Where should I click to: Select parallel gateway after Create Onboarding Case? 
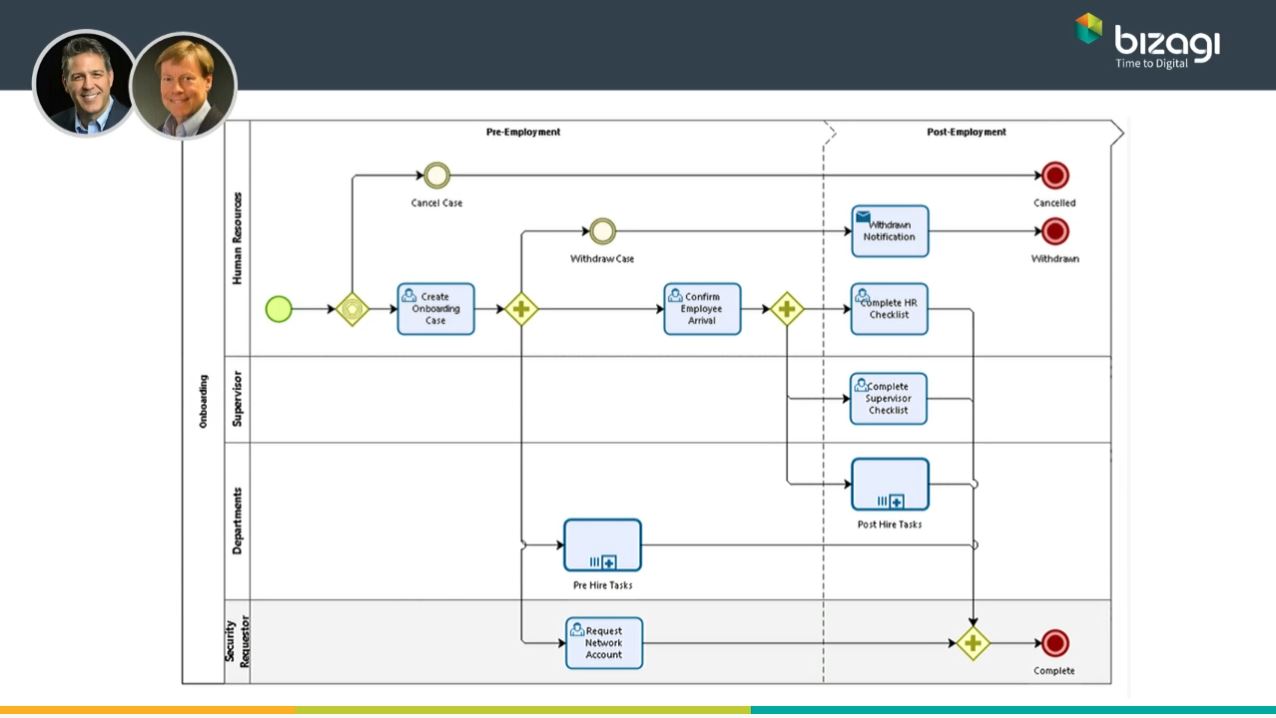coord(520,310)
